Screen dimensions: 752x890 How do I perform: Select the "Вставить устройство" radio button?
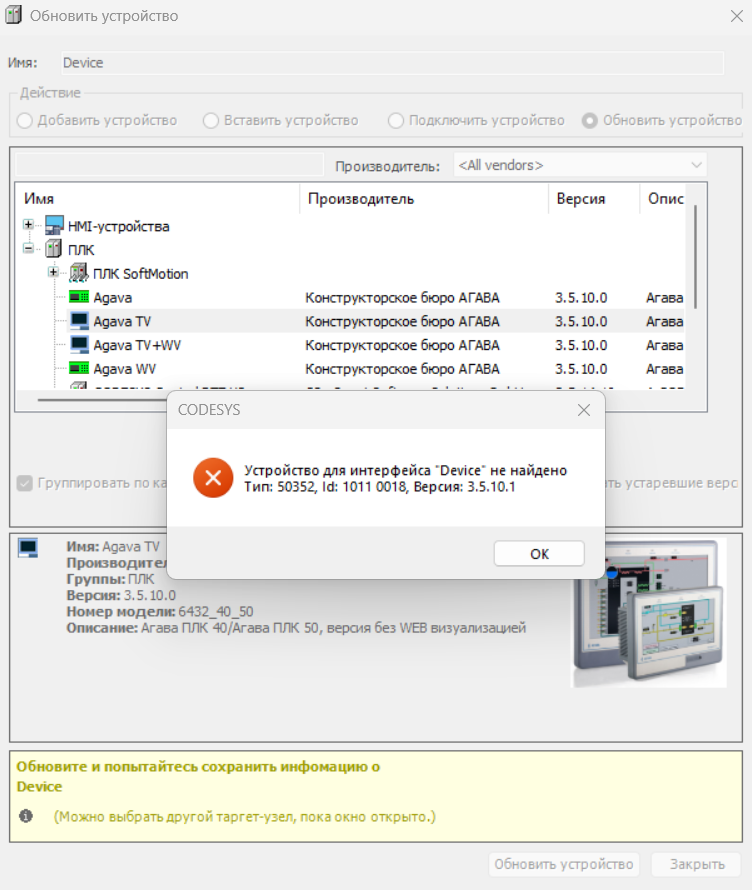pyautogui.click(x=211, y=120)
